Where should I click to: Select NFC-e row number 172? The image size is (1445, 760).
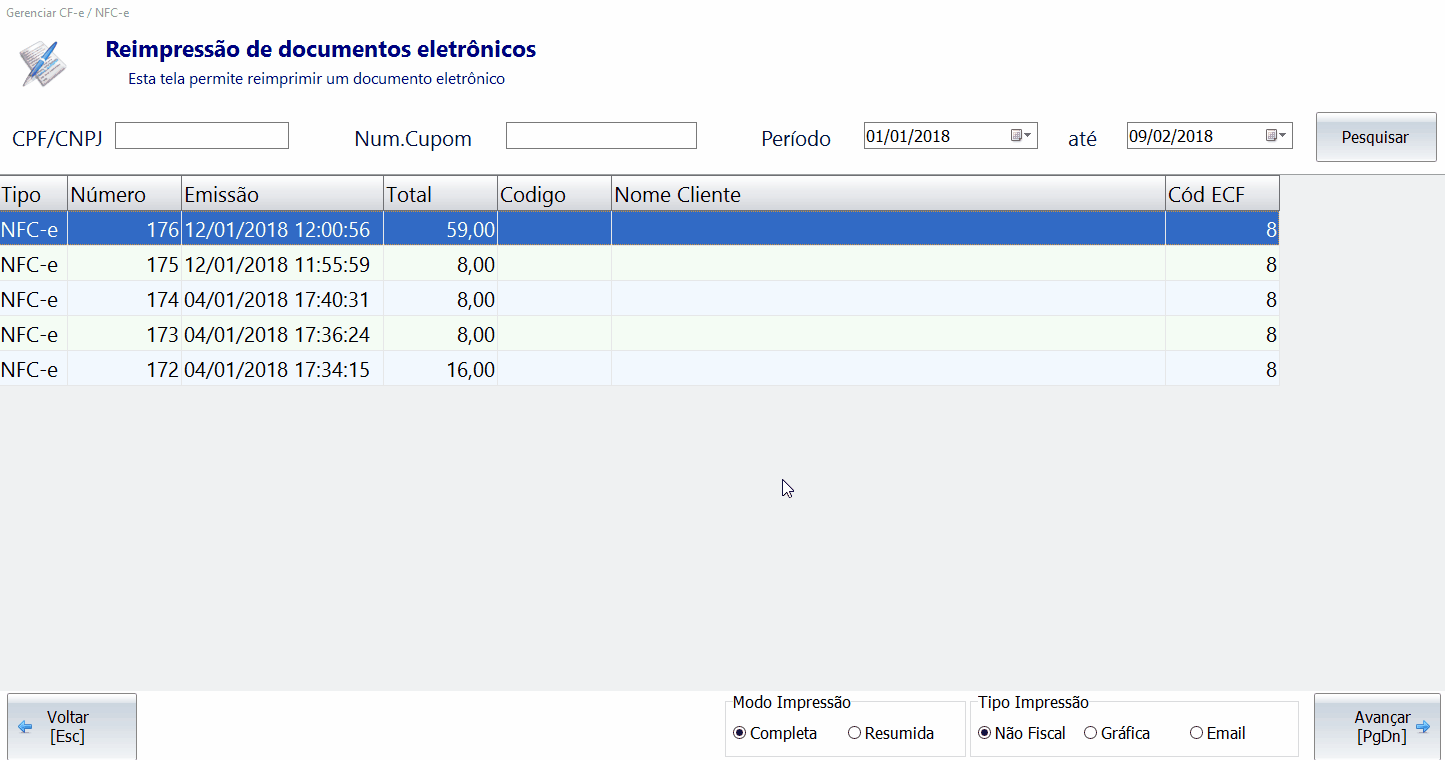pos(639,370)
